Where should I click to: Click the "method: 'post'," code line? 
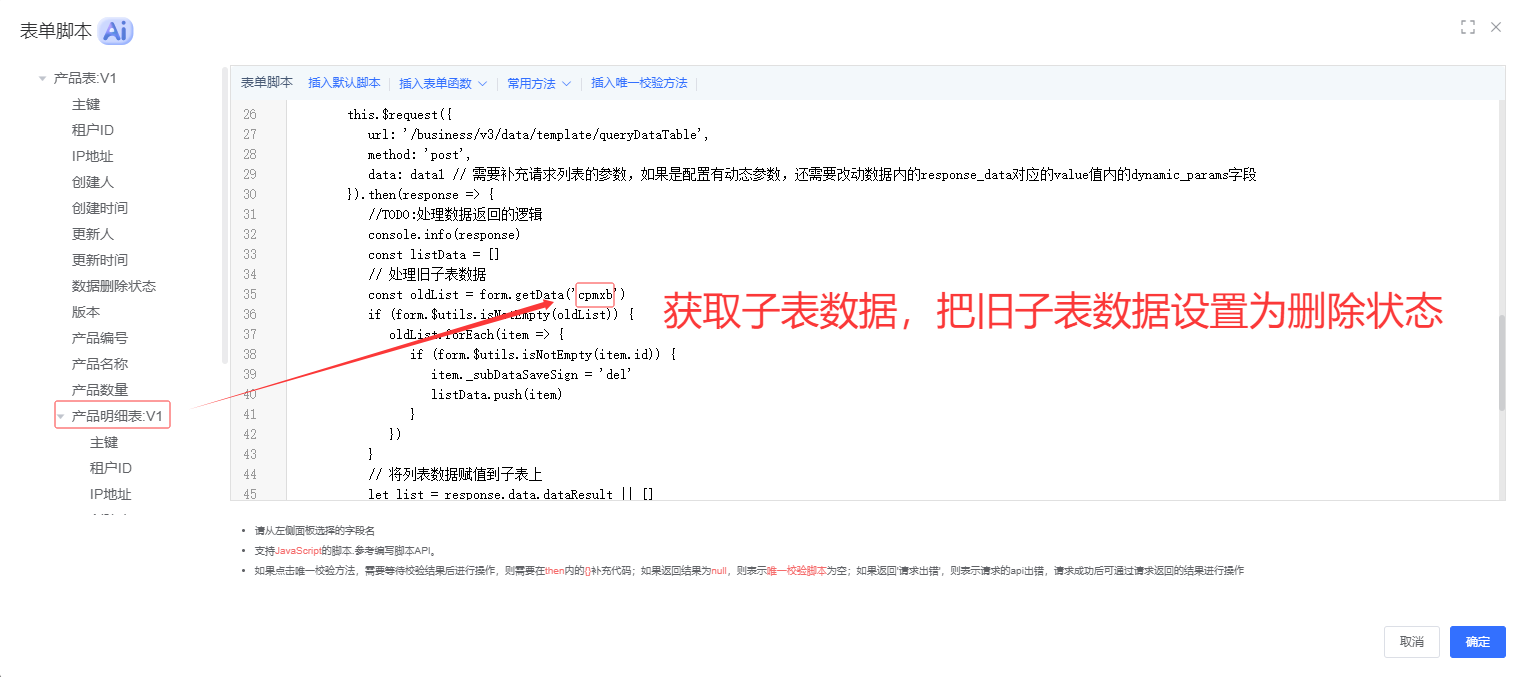pyautogui.click(x=420, y=154)
